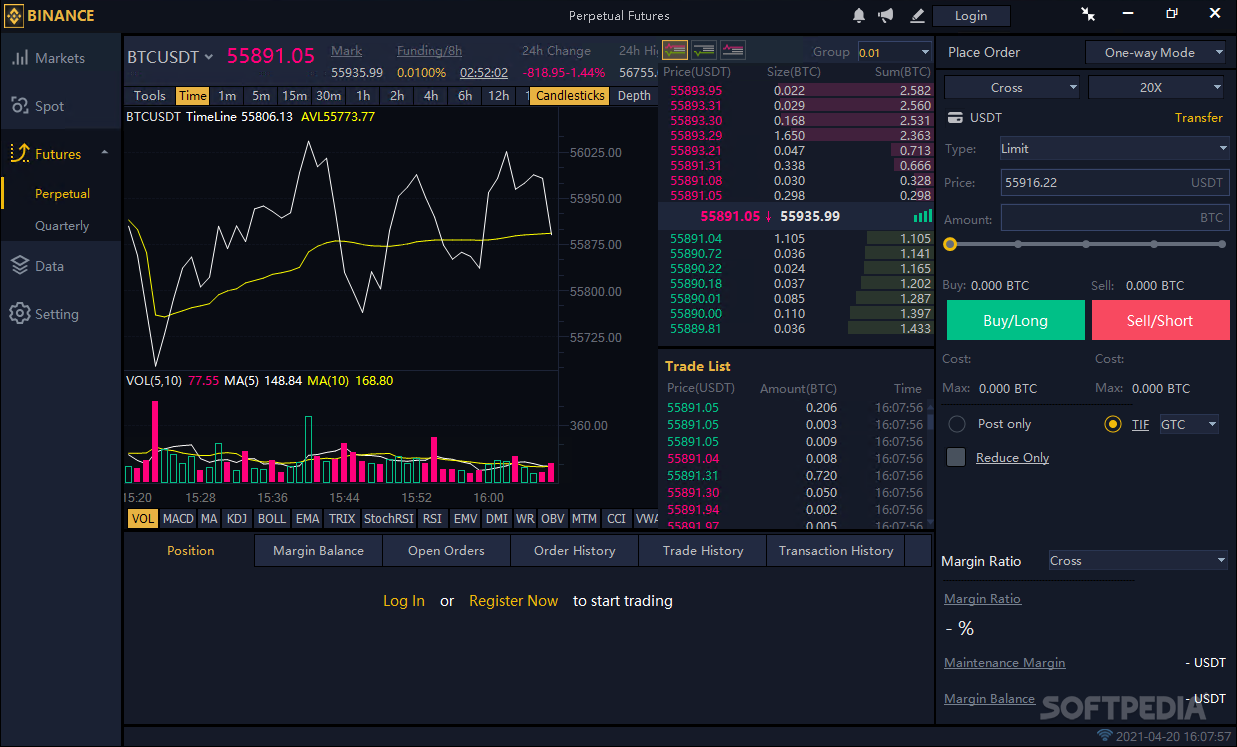Click amount slider start handle

point(950,244)
